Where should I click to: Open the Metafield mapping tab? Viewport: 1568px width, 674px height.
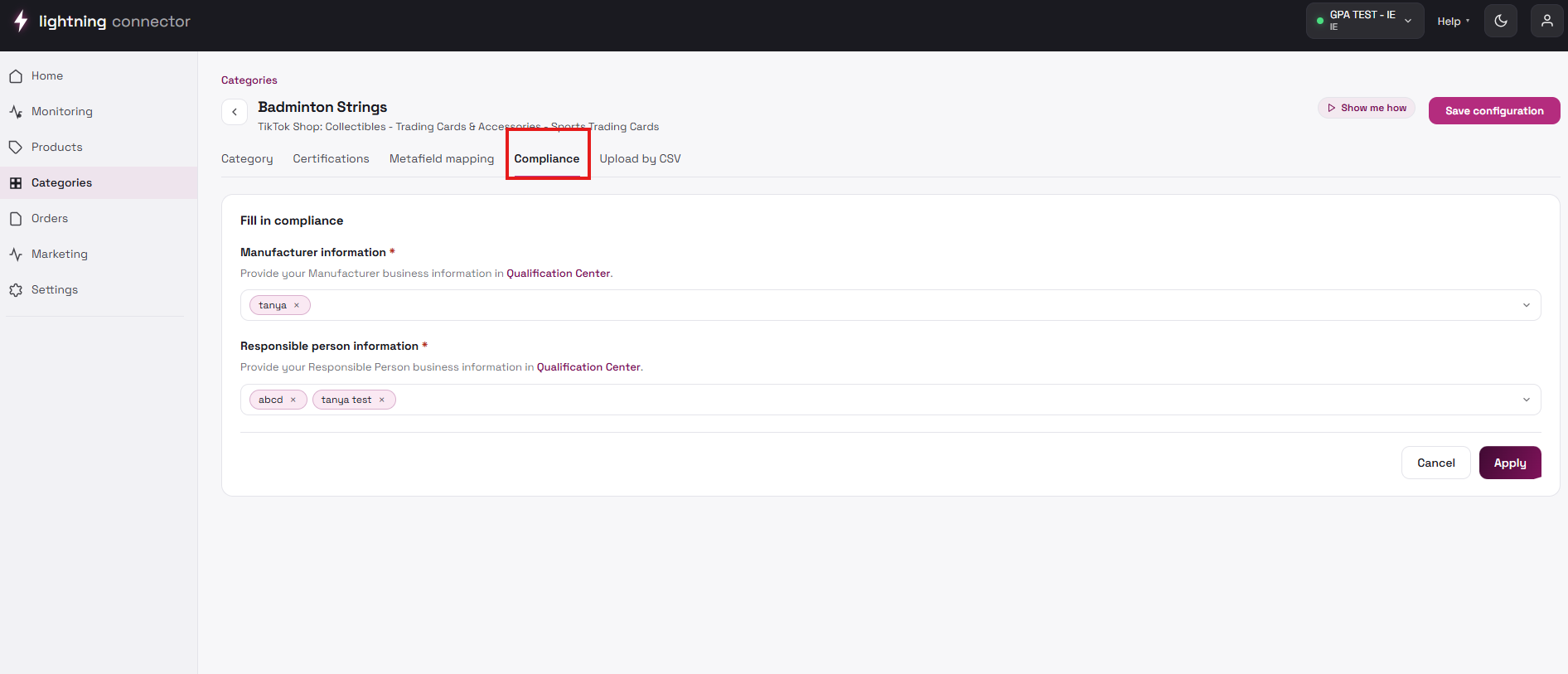pyautogui.click(x=442, y=159)
